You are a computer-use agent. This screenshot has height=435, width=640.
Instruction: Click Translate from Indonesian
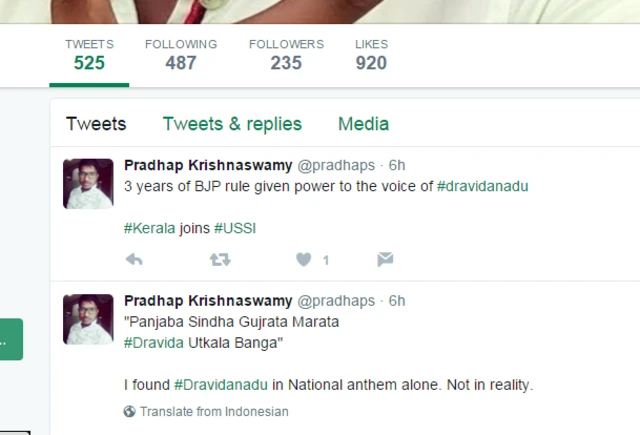(214, 411)
